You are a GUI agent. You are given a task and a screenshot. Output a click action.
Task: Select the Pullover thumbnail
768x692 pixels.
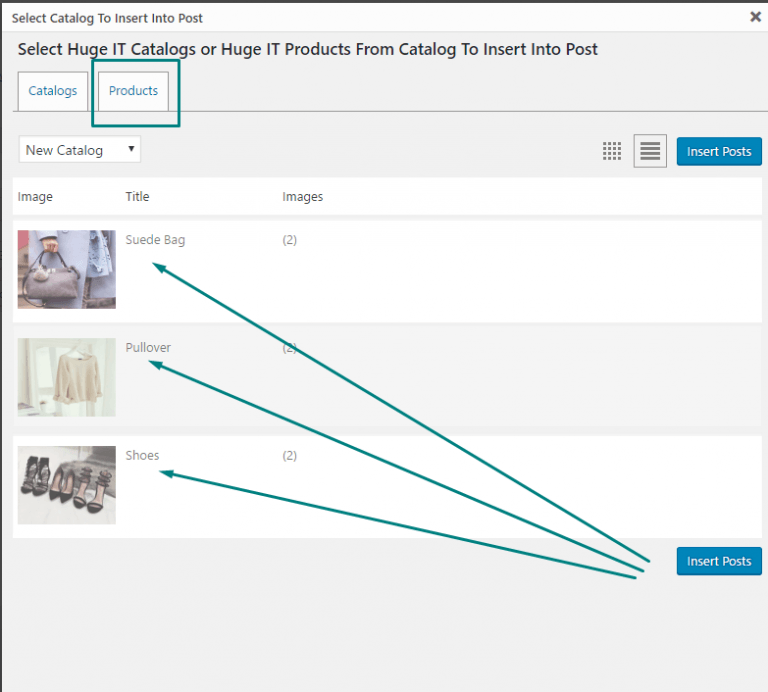tap(67, 377)
